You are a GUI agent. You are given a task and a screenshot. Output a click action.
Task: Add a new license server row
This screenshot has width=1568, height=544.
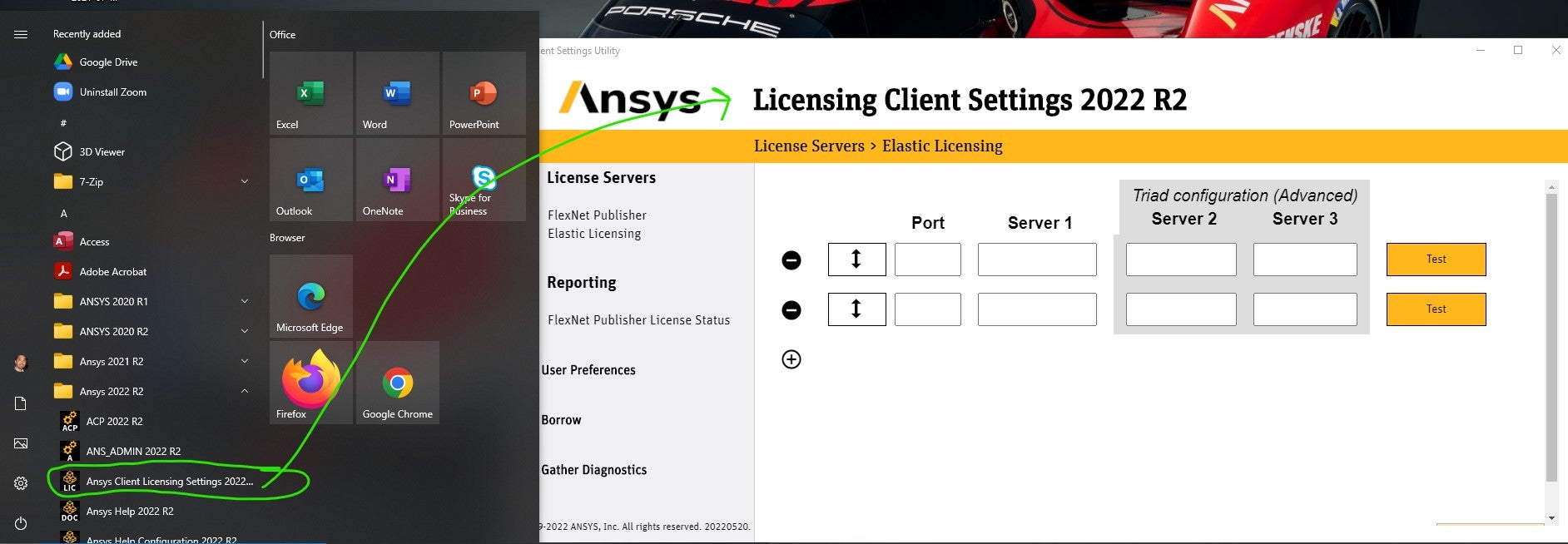click(791, 359)
